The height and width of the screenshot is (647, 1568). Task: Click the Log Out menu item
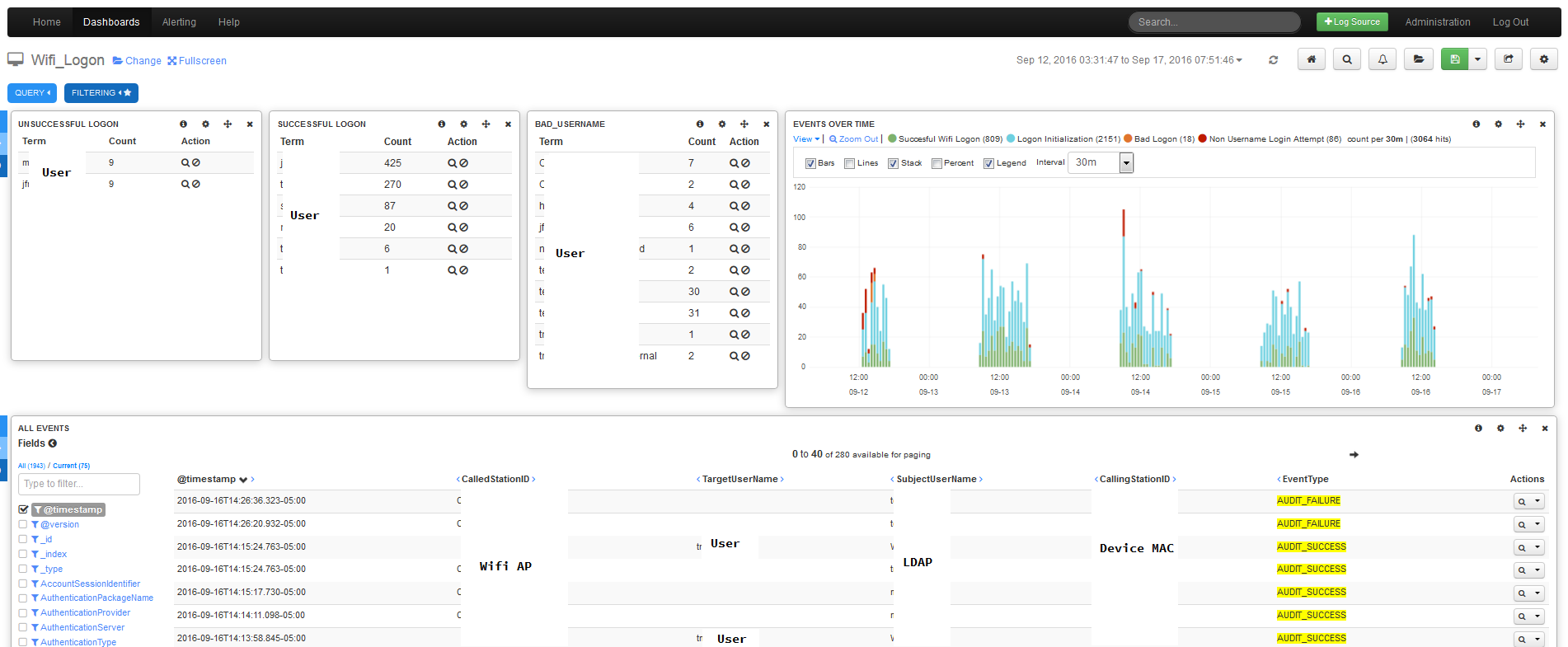coord(1510,22)
